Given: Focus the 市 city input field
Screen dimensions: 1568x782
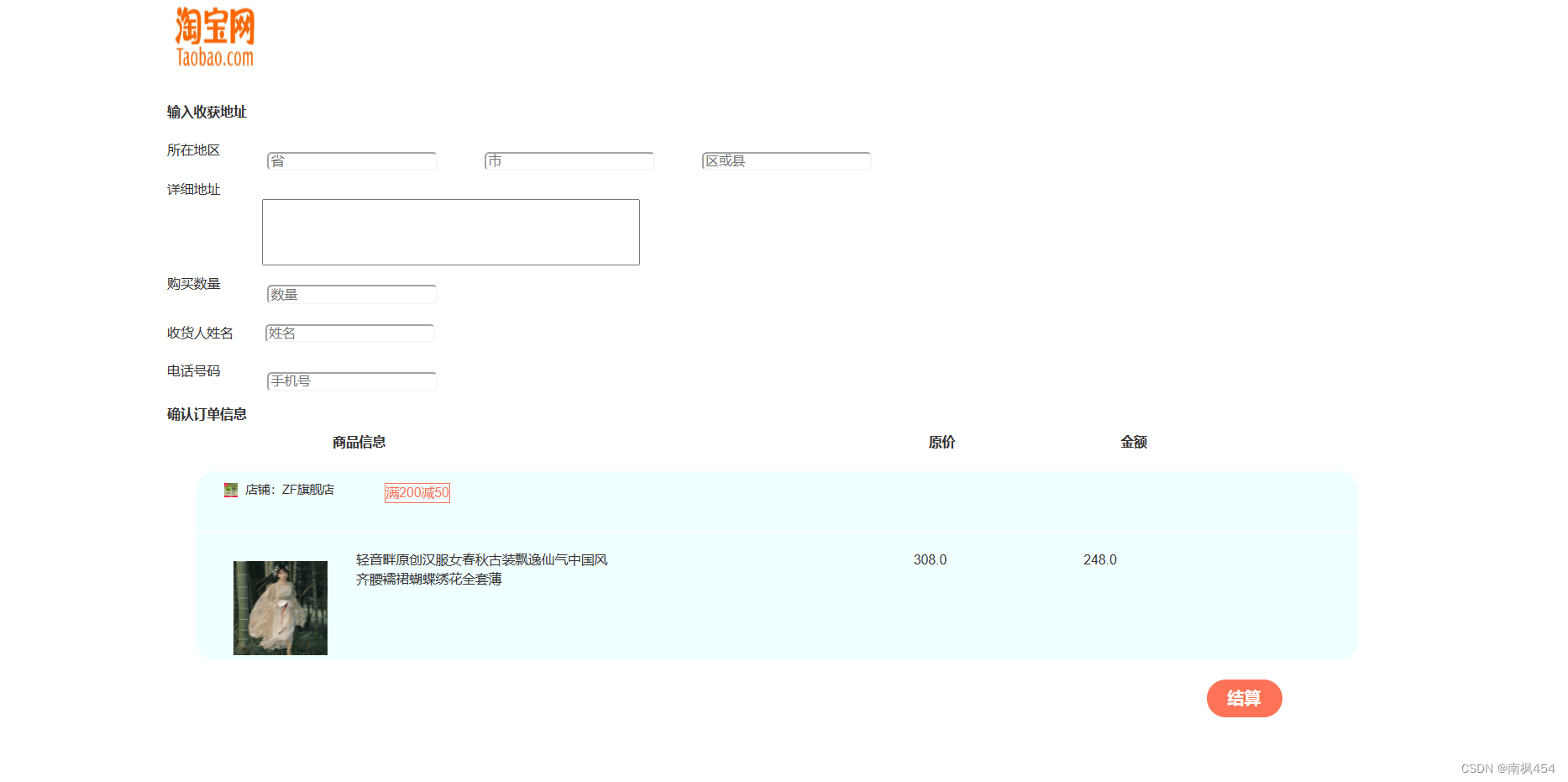Looking at the screenshot, I should tap(569, 160).
